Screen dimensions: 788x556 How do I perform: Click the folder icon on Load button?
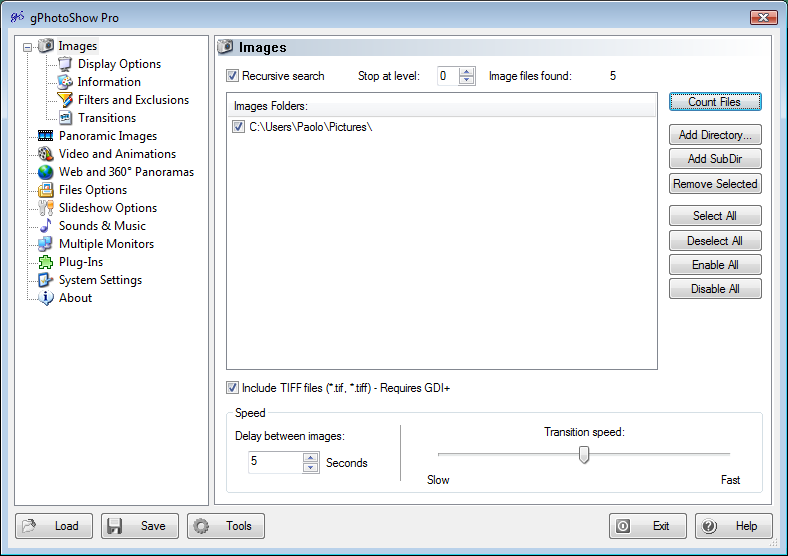(x=29, y=526)
